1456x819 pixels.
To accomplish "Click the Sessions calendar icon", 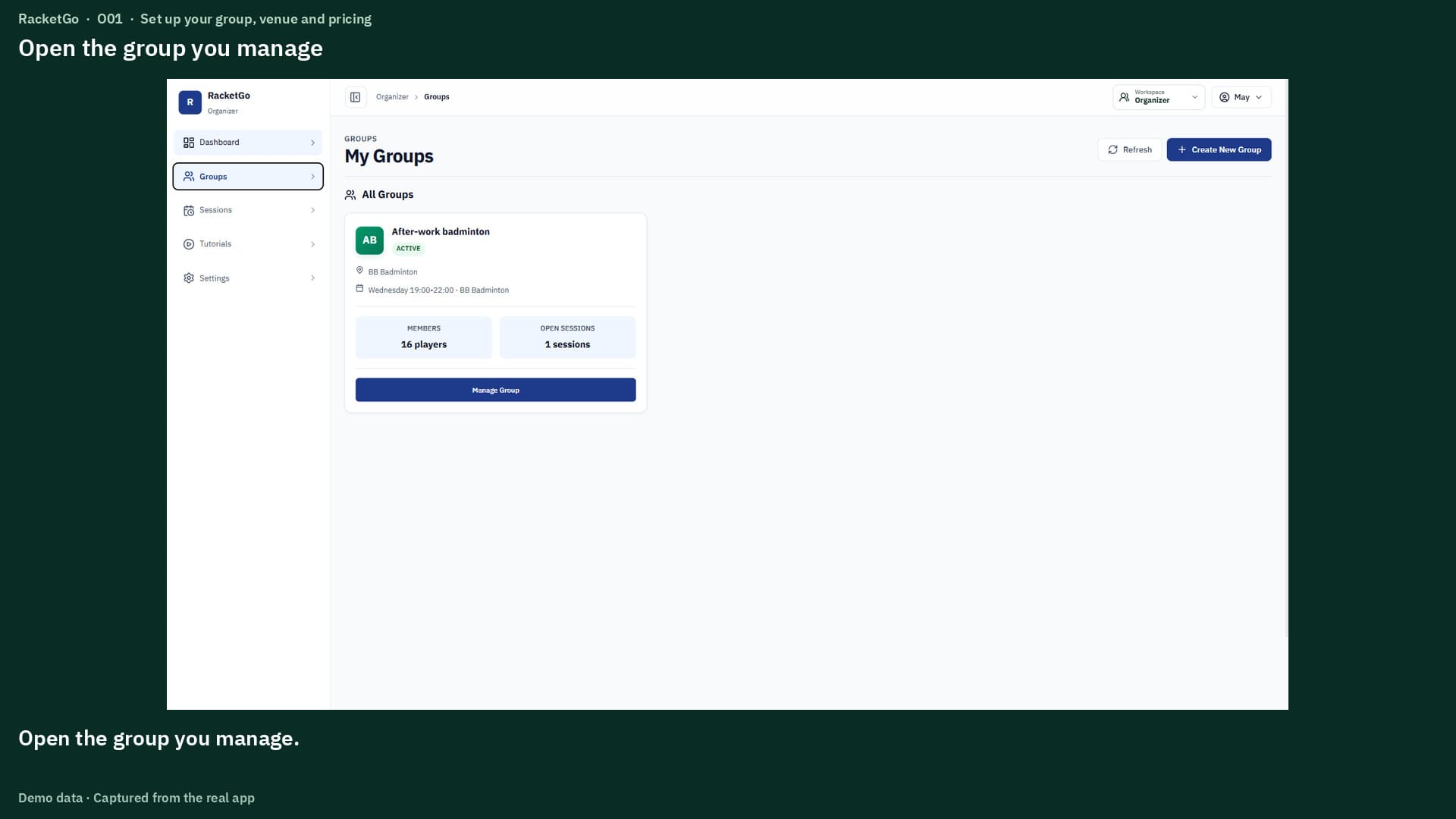I will point(189,211).
